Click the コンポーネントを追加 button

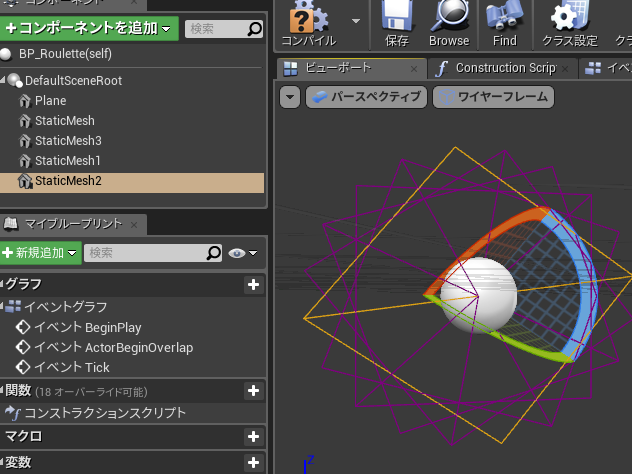pos(89,28)
